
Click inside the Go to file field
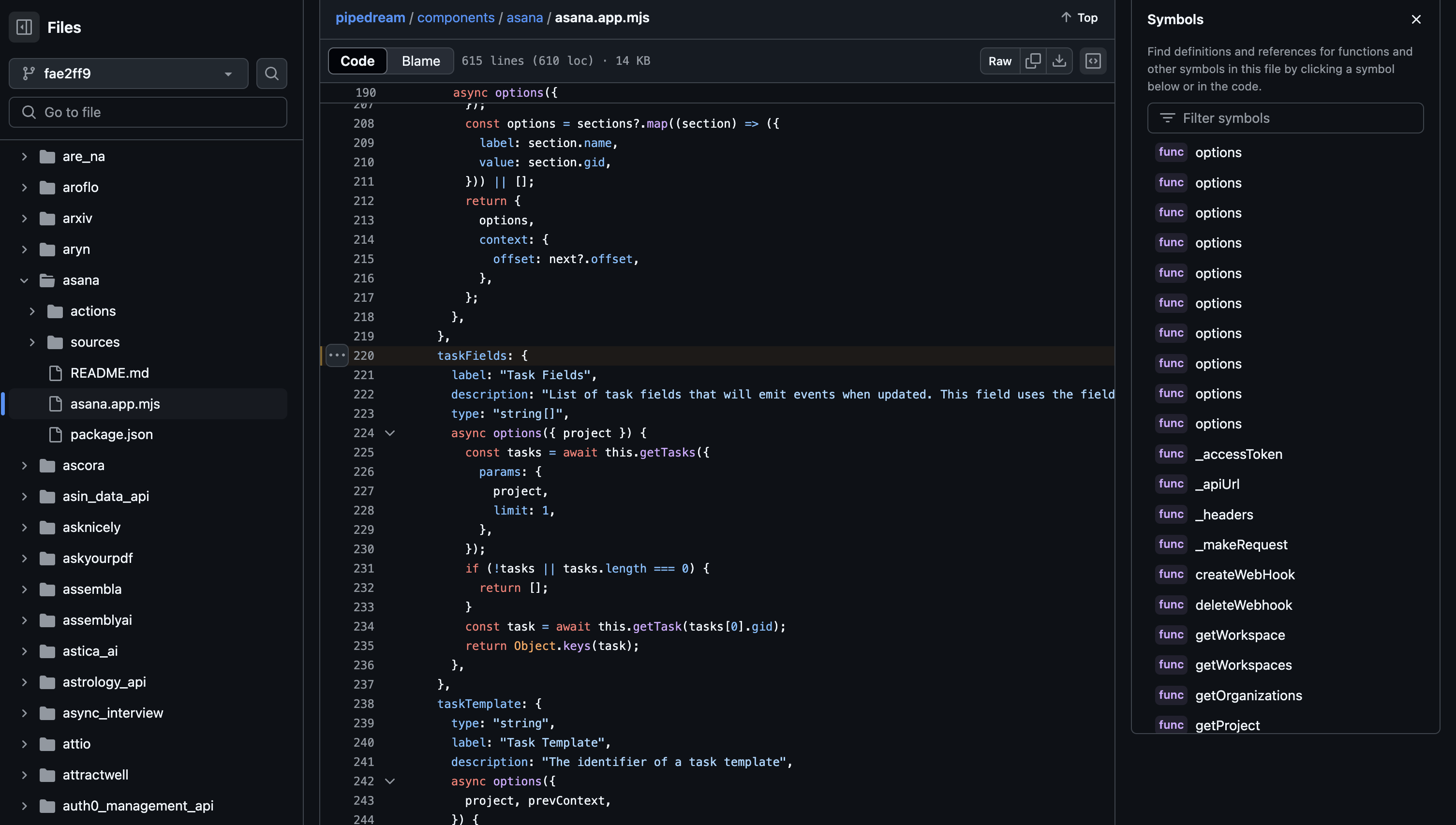click(148, 112)
